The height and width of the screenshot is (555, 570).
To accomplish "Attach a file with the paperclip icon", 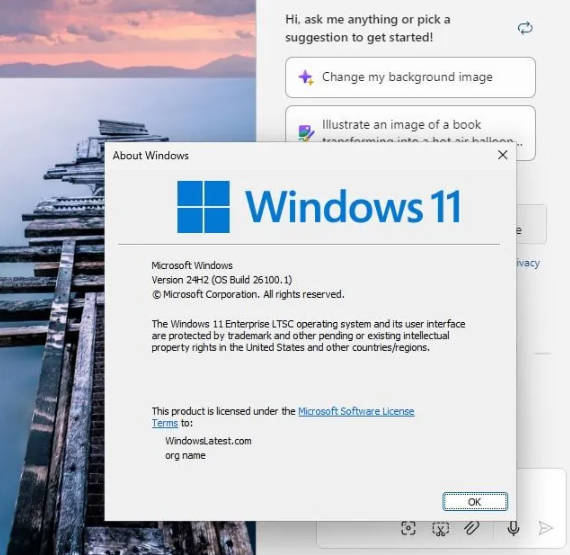I will 471,528.
